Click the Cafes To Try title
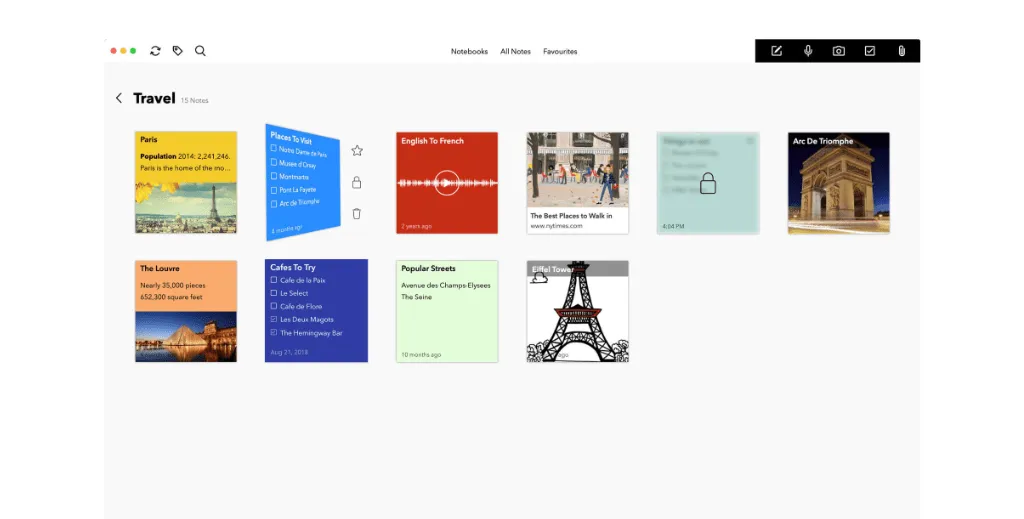1024x519 pixels. 293,267
